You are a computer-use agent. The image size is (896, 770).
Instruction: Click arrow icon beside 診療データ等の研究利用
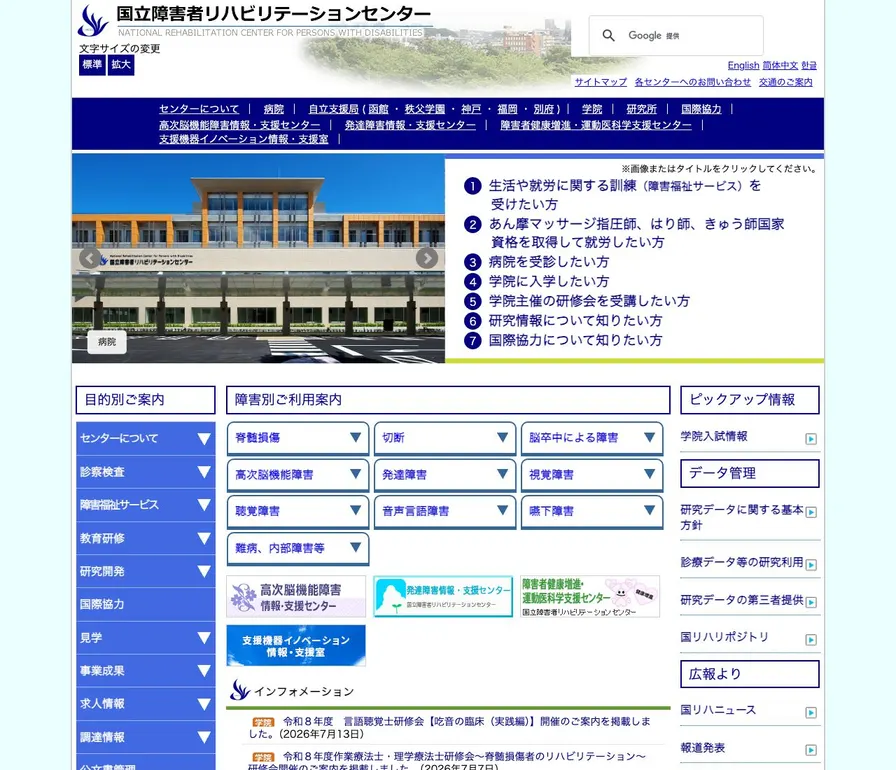pos(811,565)
